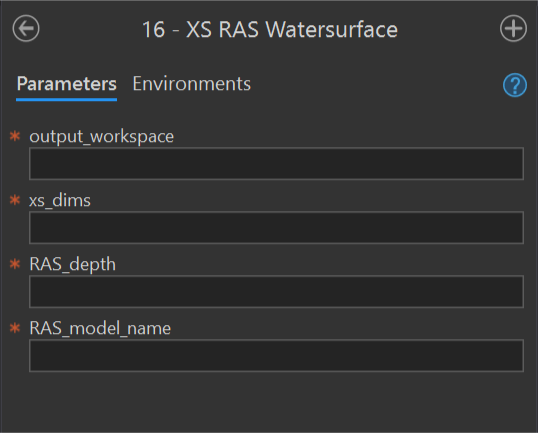This screenshot has height=433, width=538.
Task: Select the Parameters tab
Action: point(67,84)
